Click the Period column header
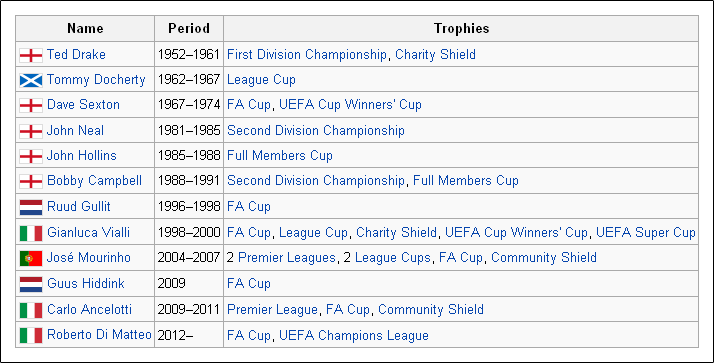The width and height of the screenshot is (714, 363). tap(189, 28)
